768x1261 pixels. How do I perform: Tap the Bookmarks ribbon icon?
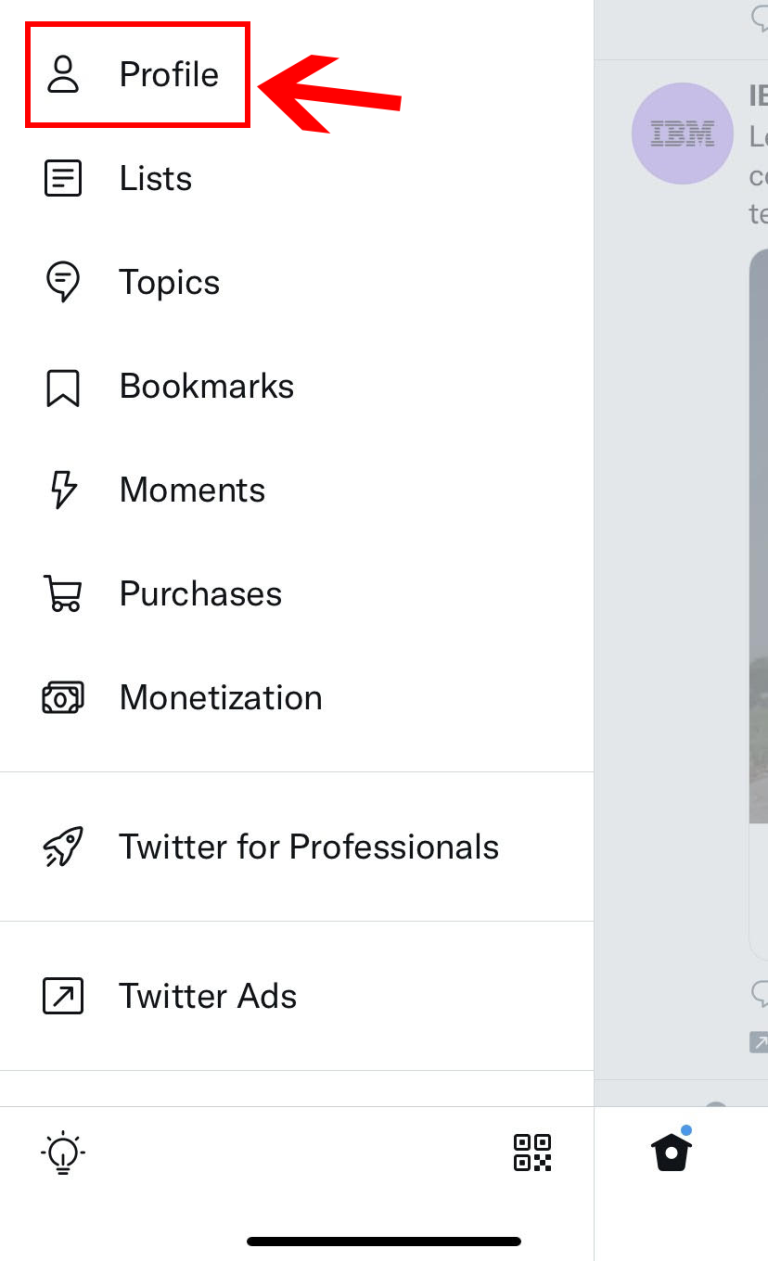[63, 388]
